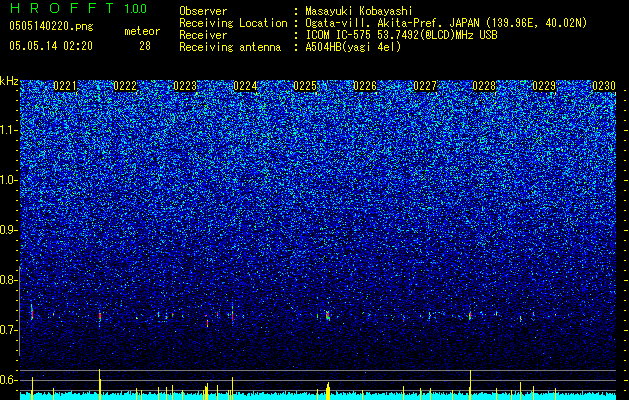
Task: Select observer name Masayuki Kobayashi
Action: click(x=359, y=11)
